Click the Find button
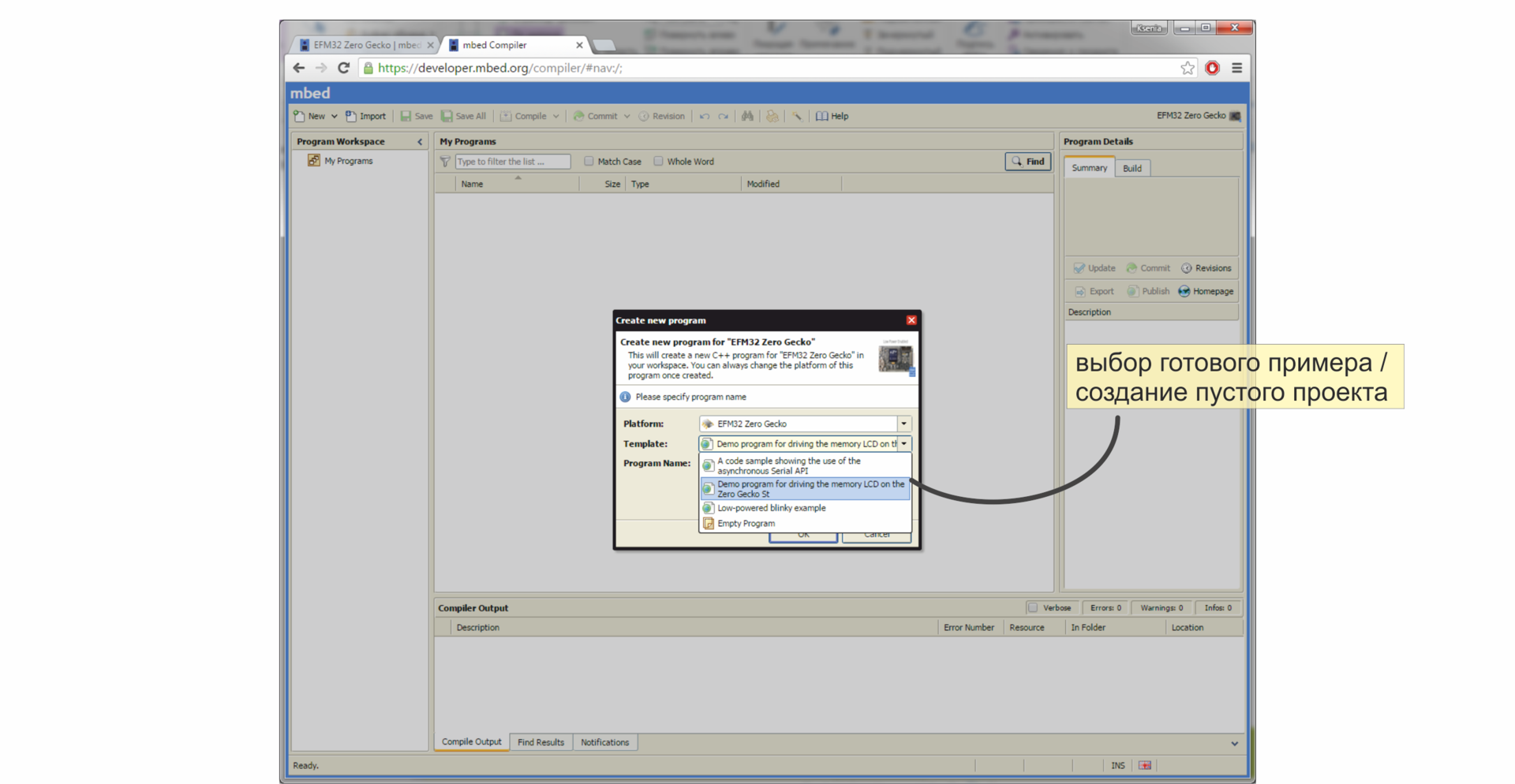Viewport: 1515px width, 784px height. click(1028, 162)
